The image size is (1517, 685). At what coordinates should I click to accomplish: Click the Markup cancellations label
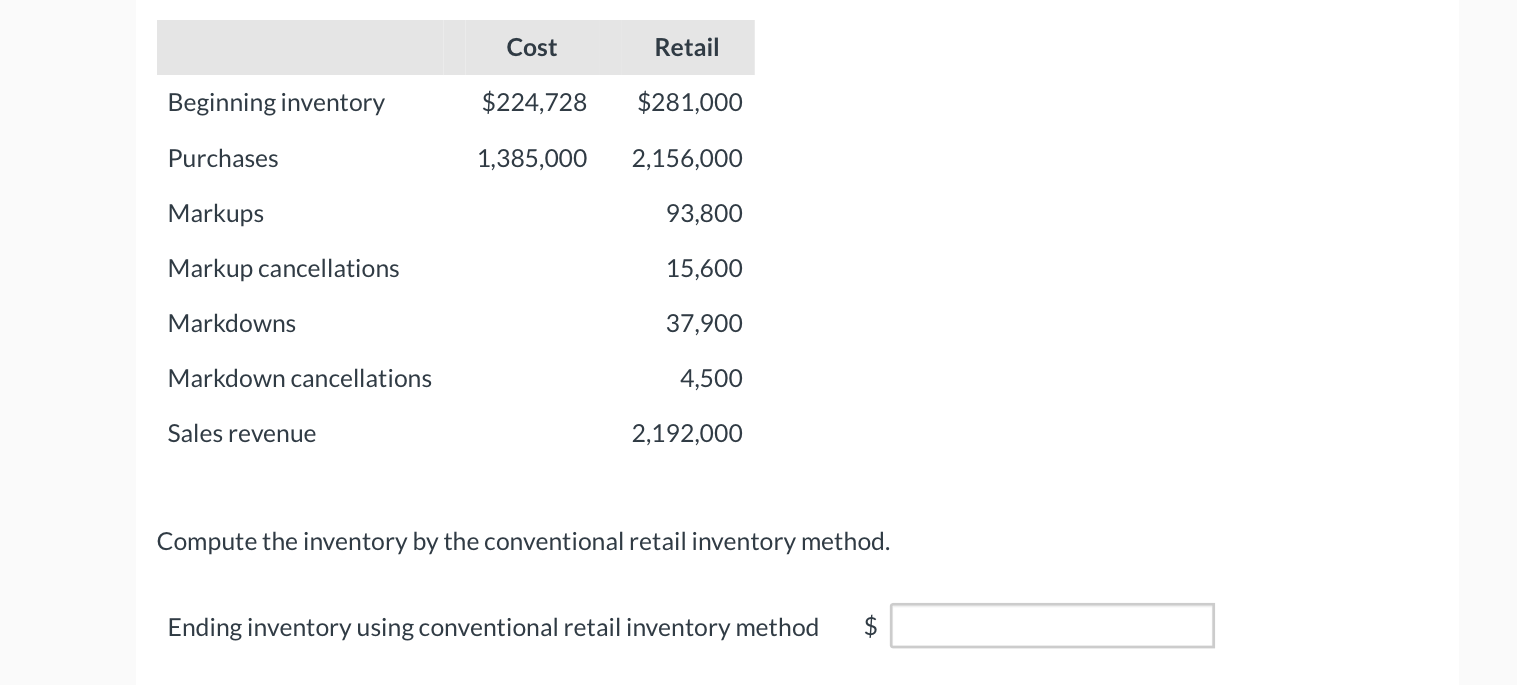(283, 268)
